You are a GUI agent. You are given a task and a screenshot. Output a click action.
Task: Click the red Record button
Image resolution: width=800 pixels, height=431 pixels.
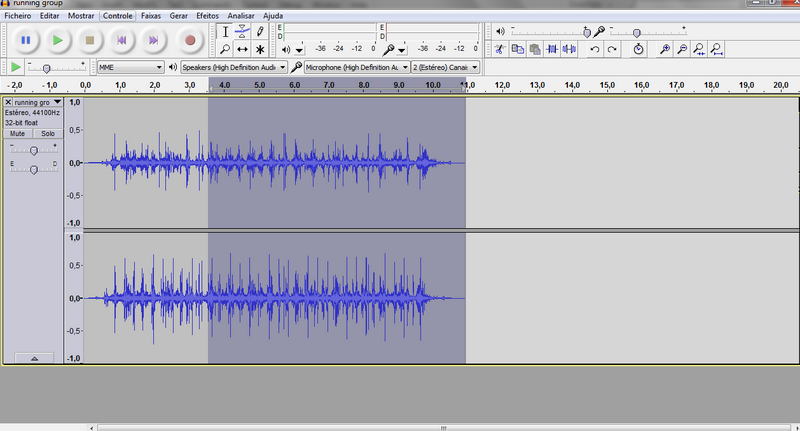pos(190,40)
